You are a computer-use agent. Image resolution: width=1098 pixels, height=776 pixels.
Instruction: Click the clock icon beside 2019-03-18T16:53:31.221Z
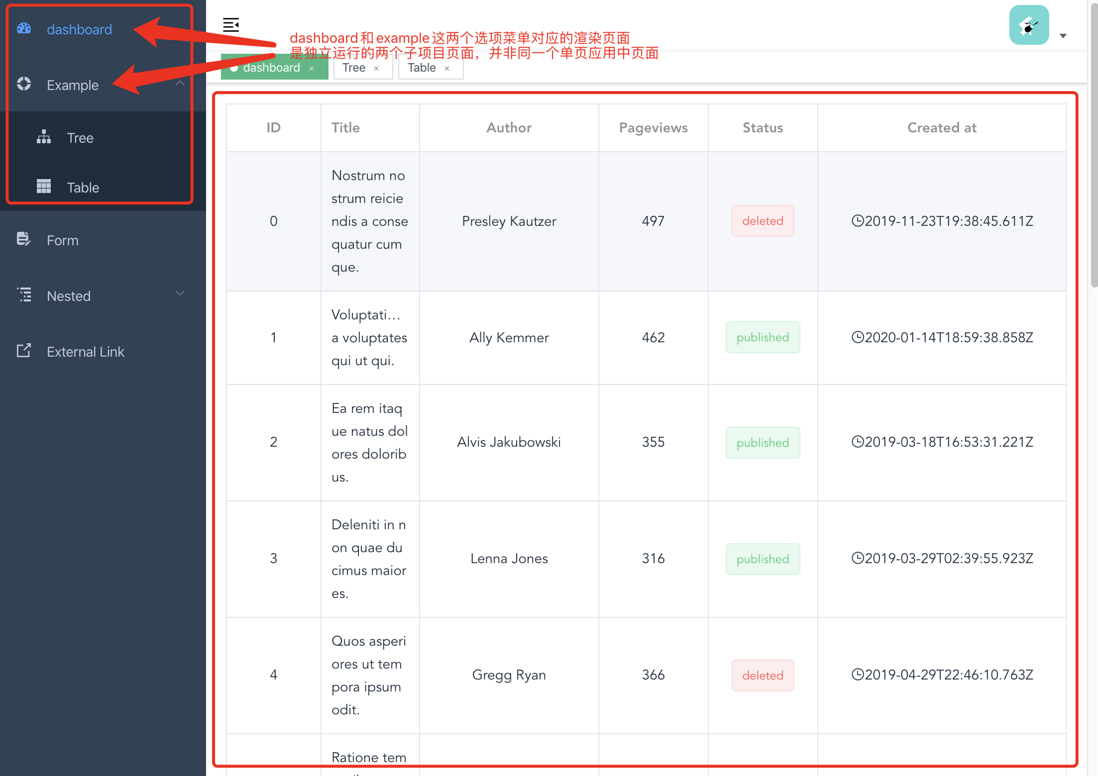(857, 441)
